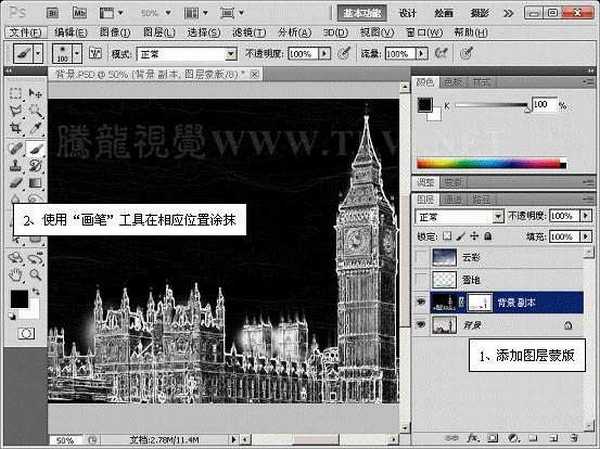Select the Brush tool in the toolbox
This screenshot has width=600, height=449.
click(35, 149)
